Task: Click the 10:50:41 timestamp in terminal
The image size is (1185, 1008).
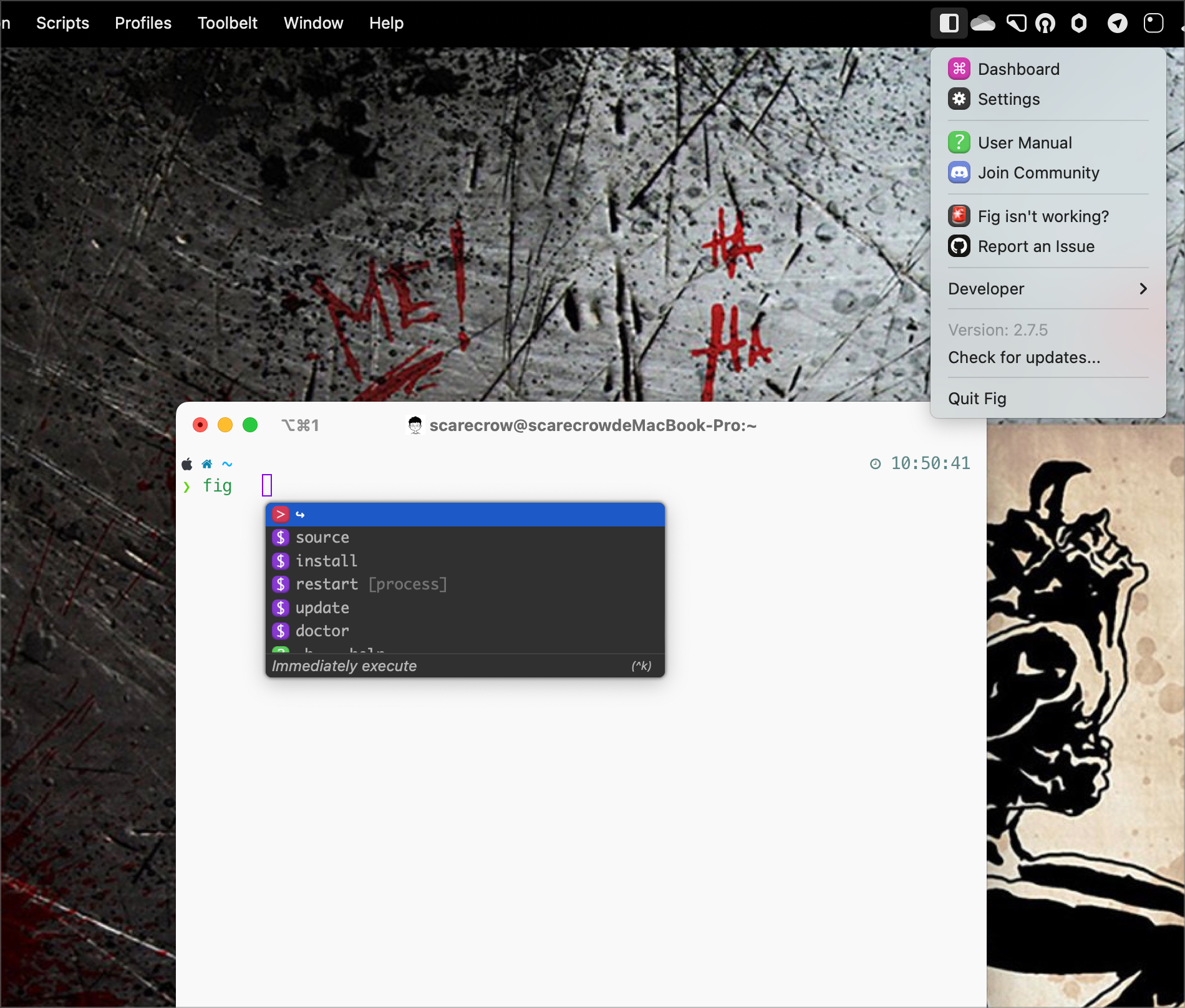Action: click(x=930, y=463)
